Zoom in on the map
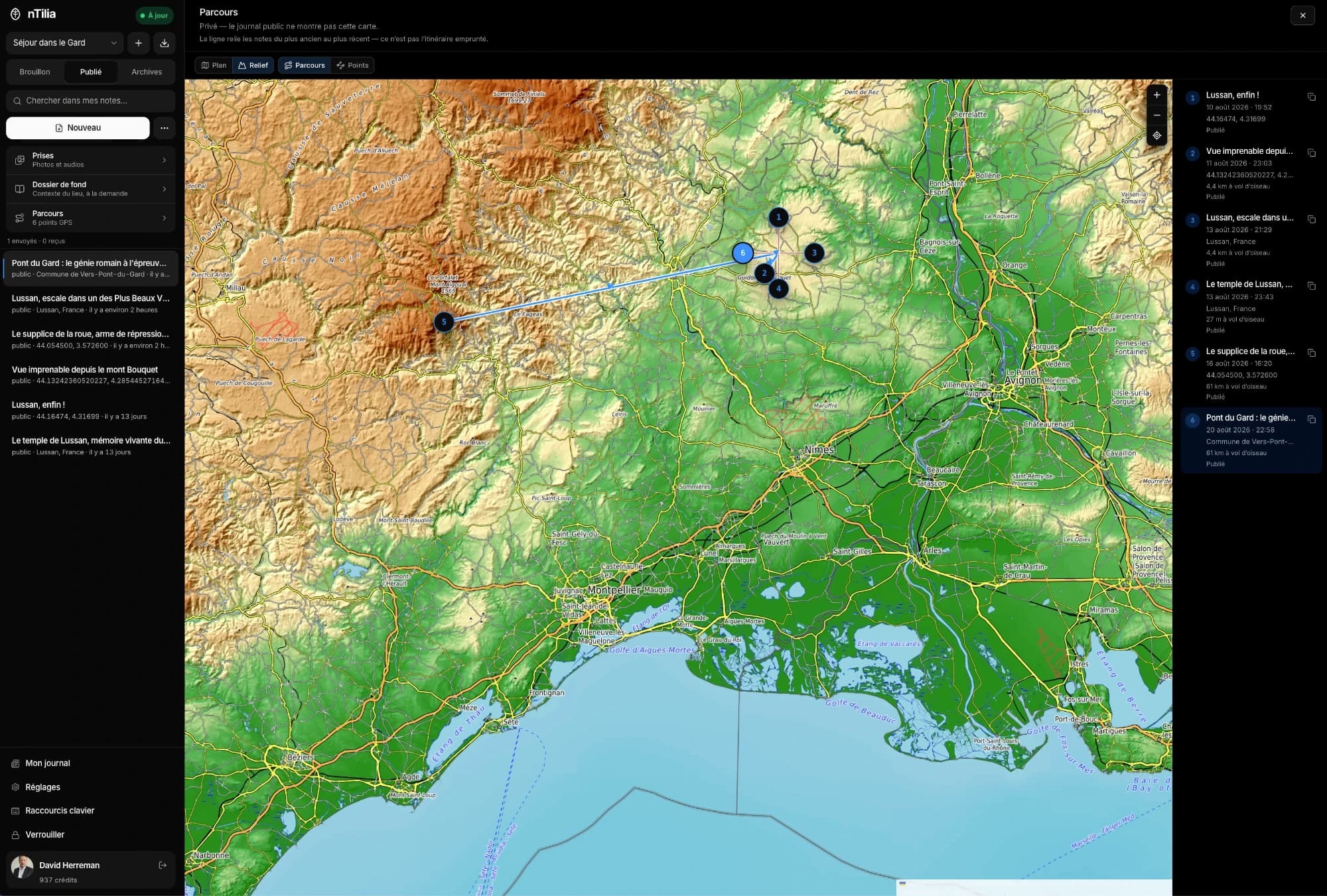This screenshot has height=896, width=1327. point(1156,95)
